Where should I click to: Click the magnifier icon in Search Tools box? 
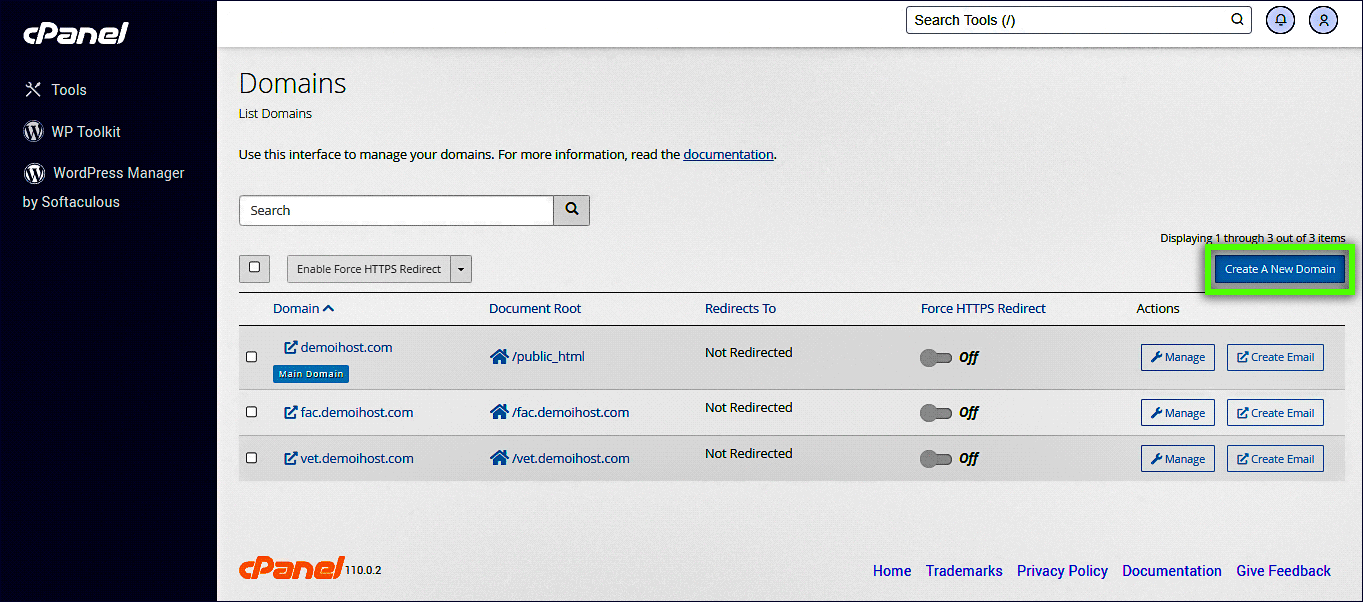[1237, 20]
